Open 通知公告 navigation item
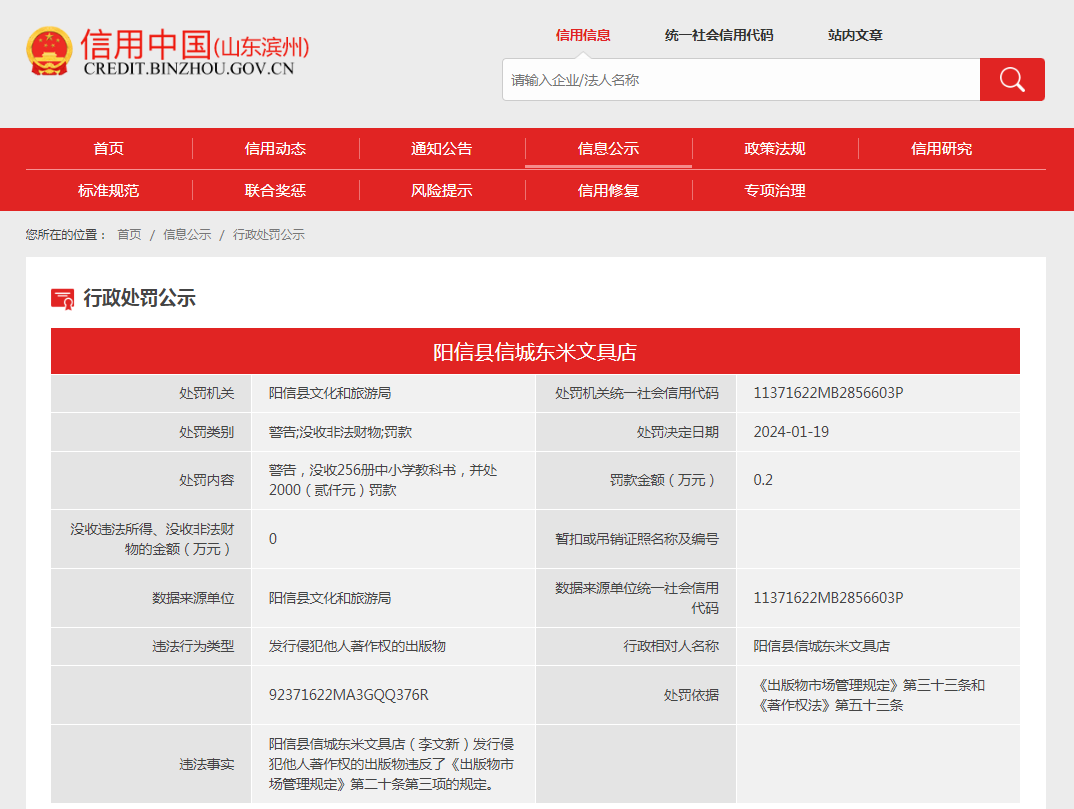This screenshot has height=809, width=1074. click(441, 149)
